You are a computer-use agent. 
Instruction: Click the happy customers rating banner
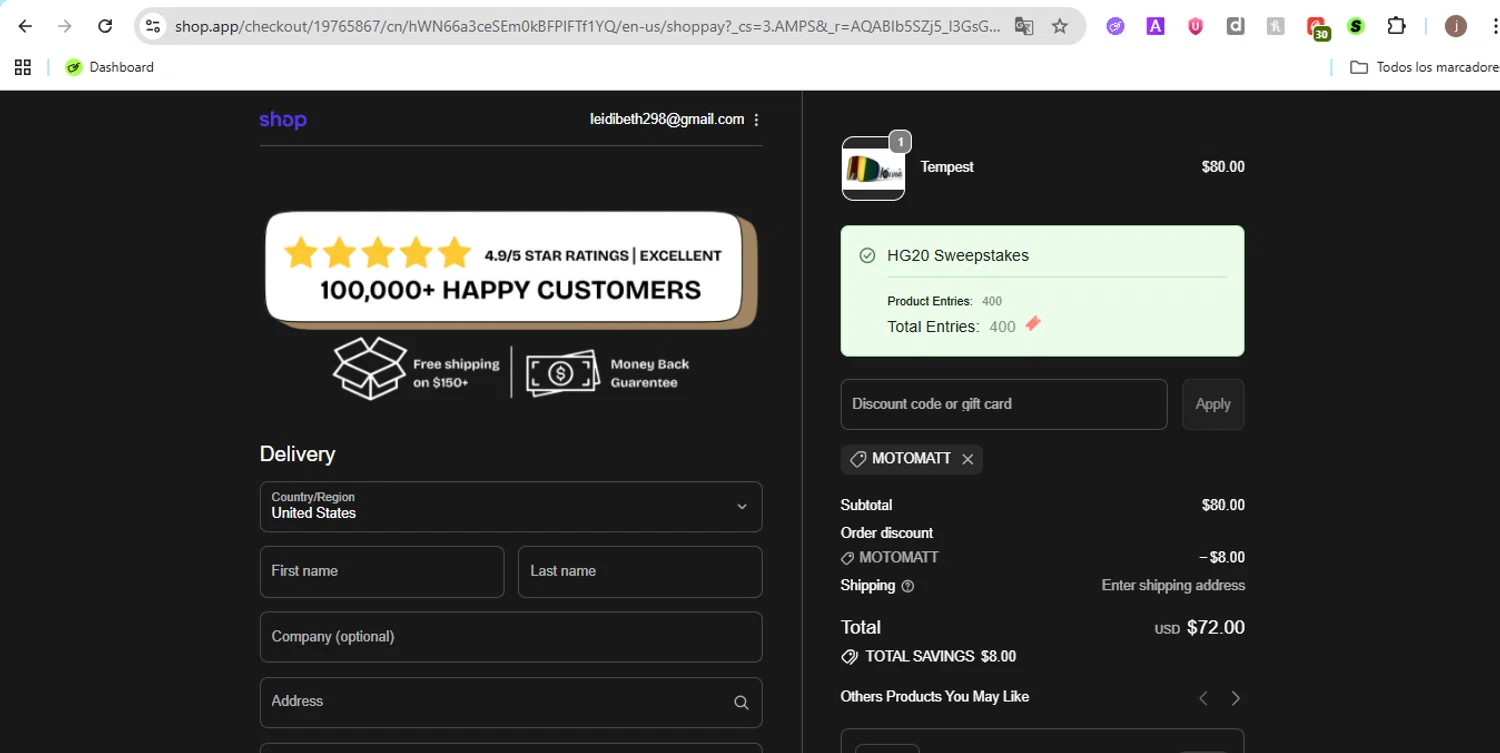click(511, 270)
